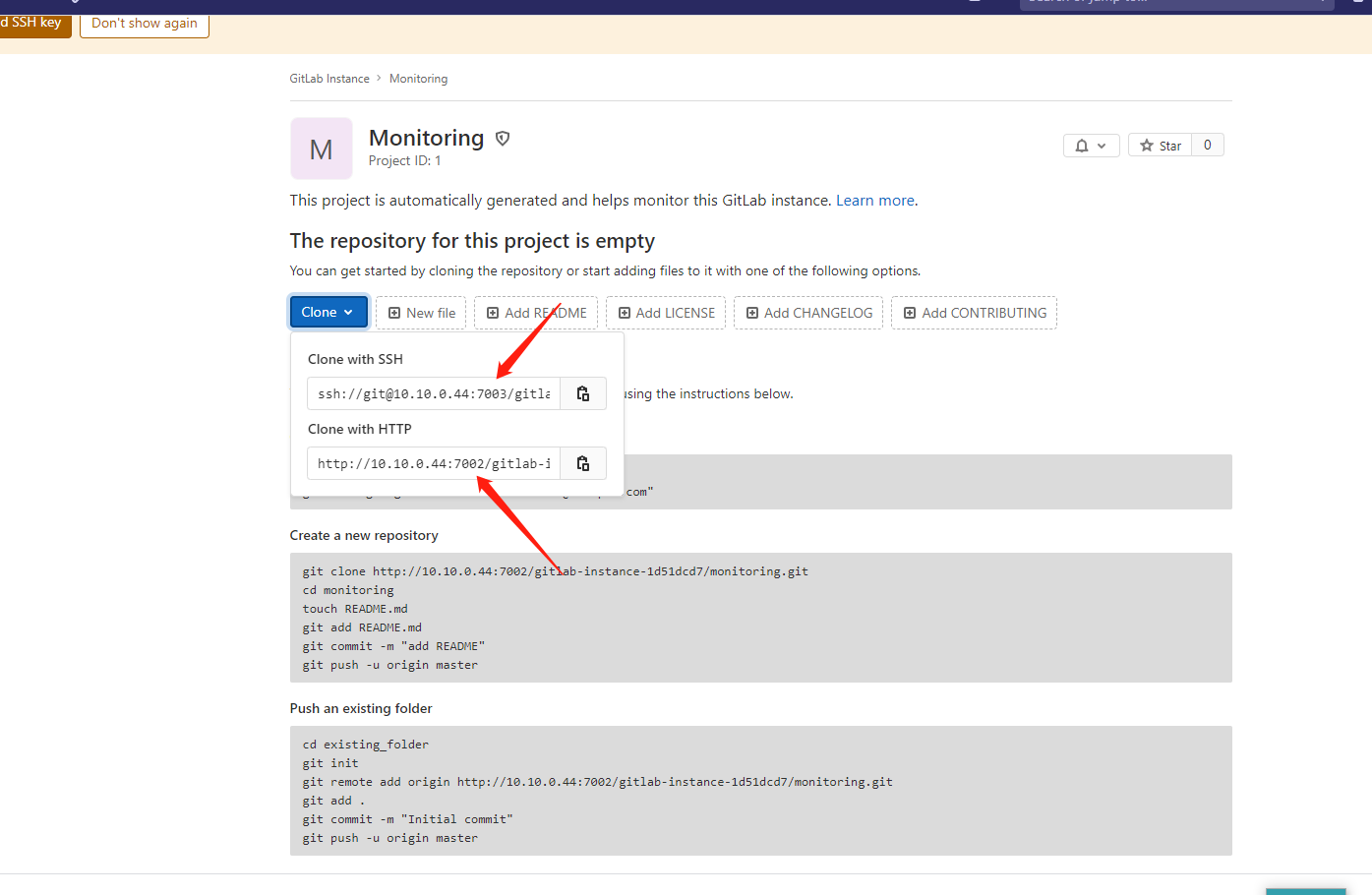This screenshot has height=895, width=1372.
Task: Click the SSH key button
Action: click(35, 23)
